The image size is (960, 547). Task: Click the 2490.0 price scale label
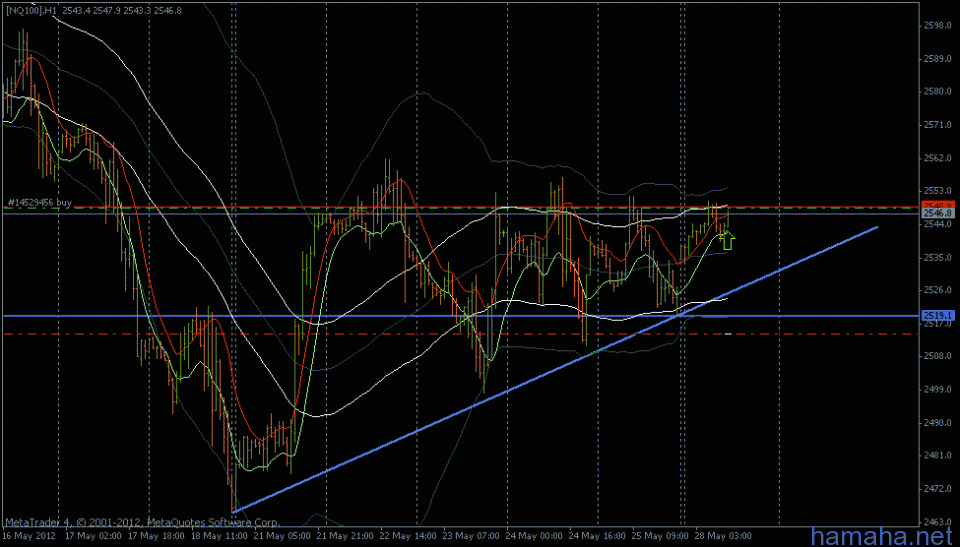click(939, 422)
